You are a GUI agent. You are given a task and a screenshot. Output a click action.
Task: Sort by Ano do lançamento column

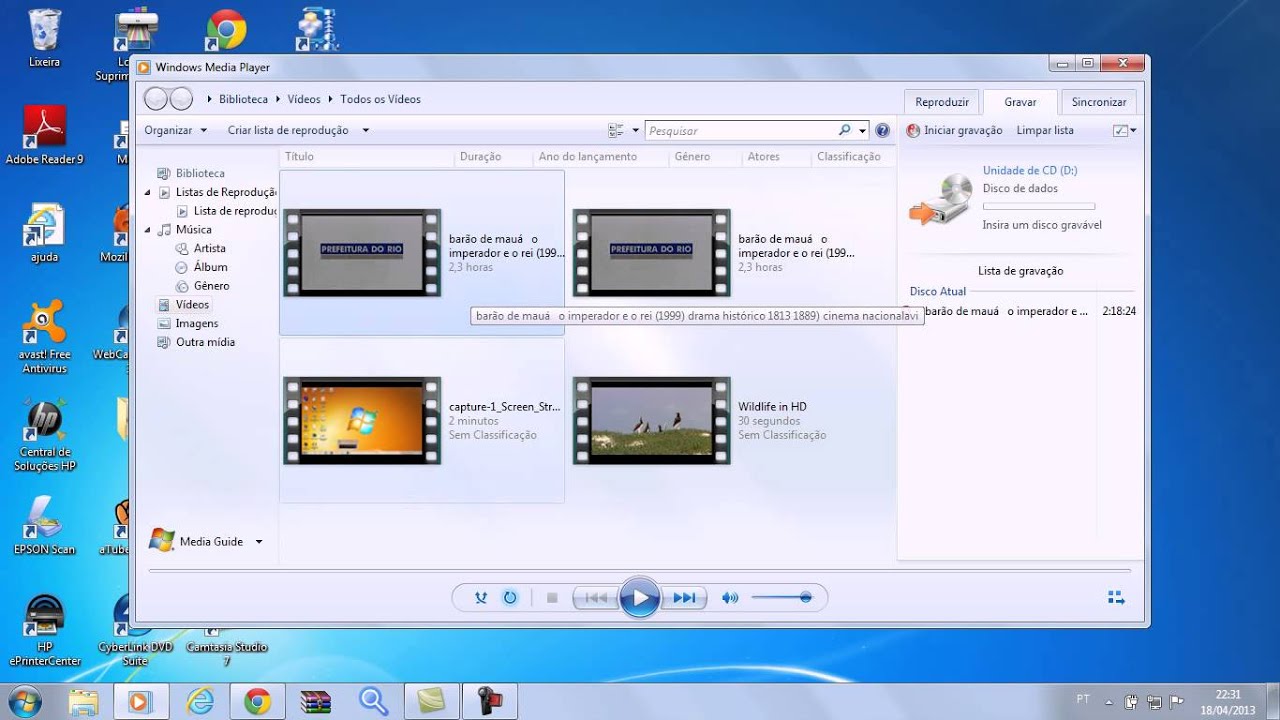(599, 157)
